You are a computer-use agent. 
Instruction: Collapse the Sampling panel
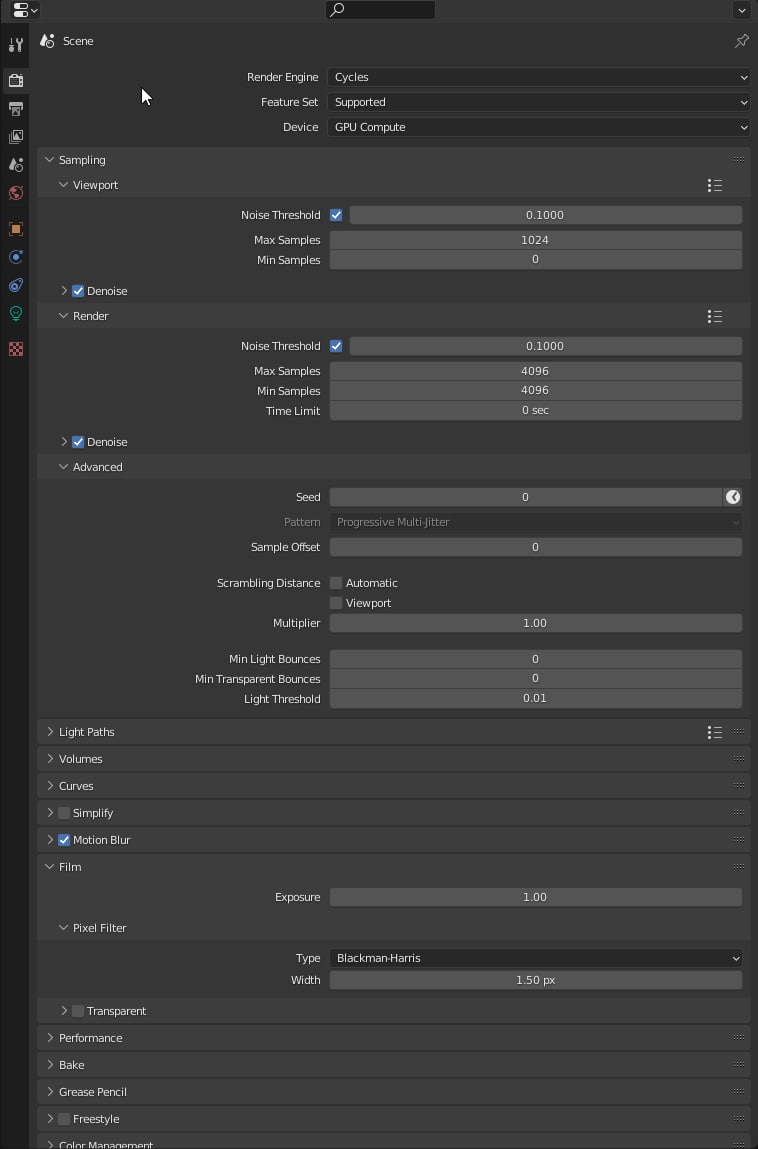click(50, 160)
